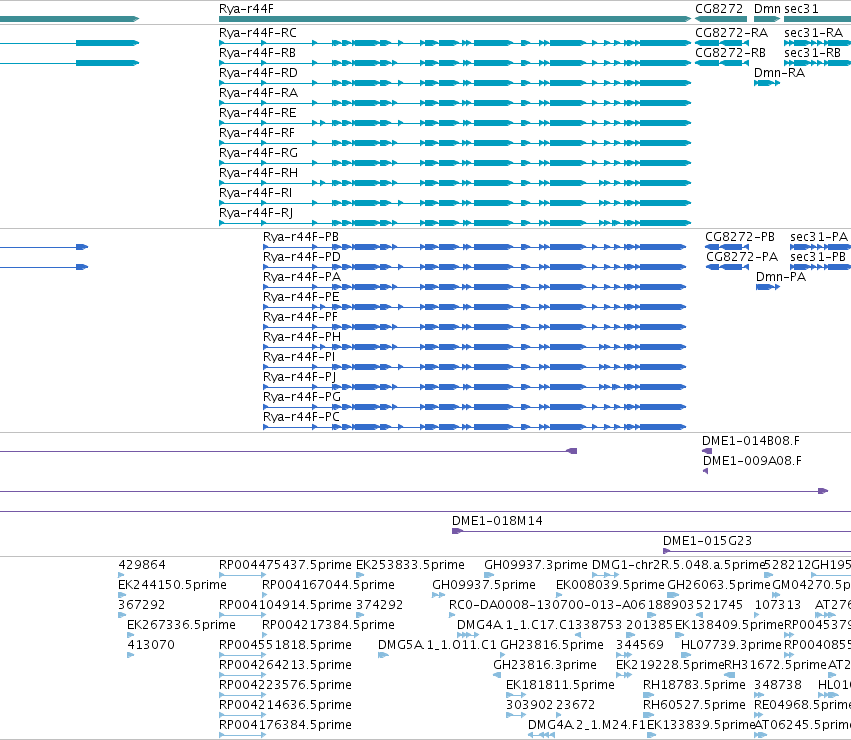851x740 pixels.
Task: Select the Dmn-RA transcript glyph
Action: [767, 83]
